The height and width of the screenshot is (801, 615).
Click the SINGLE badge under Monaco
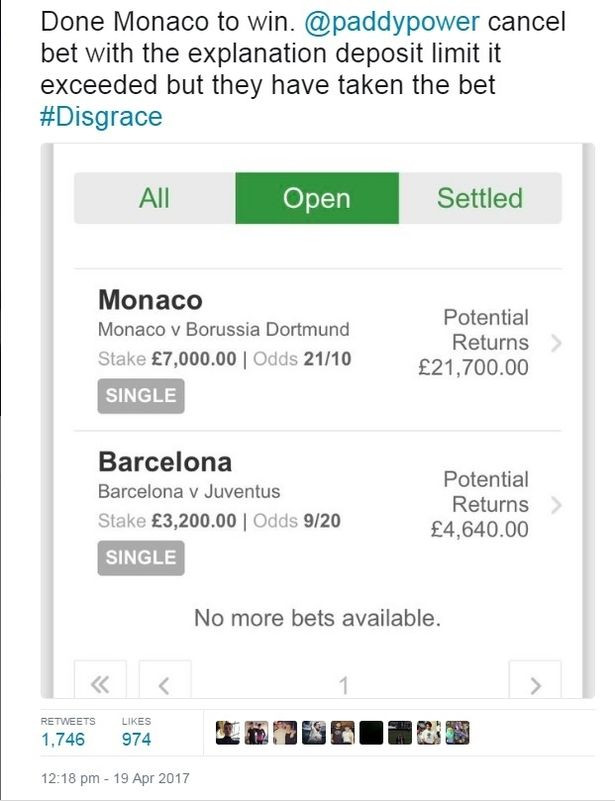point(141,395)
